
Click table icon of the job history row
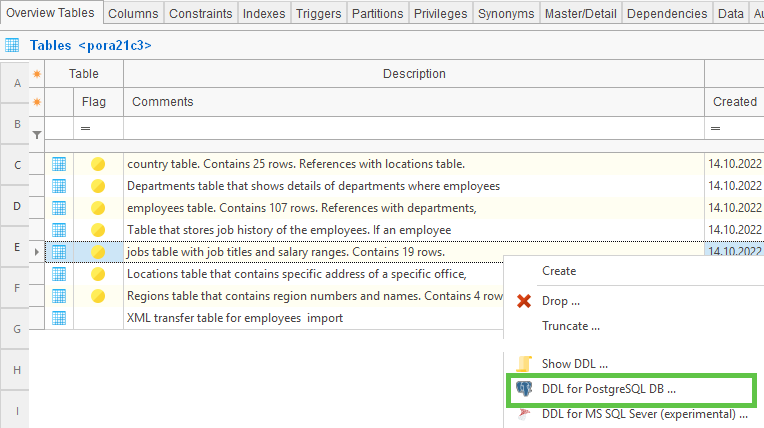(x=59, y=230)
